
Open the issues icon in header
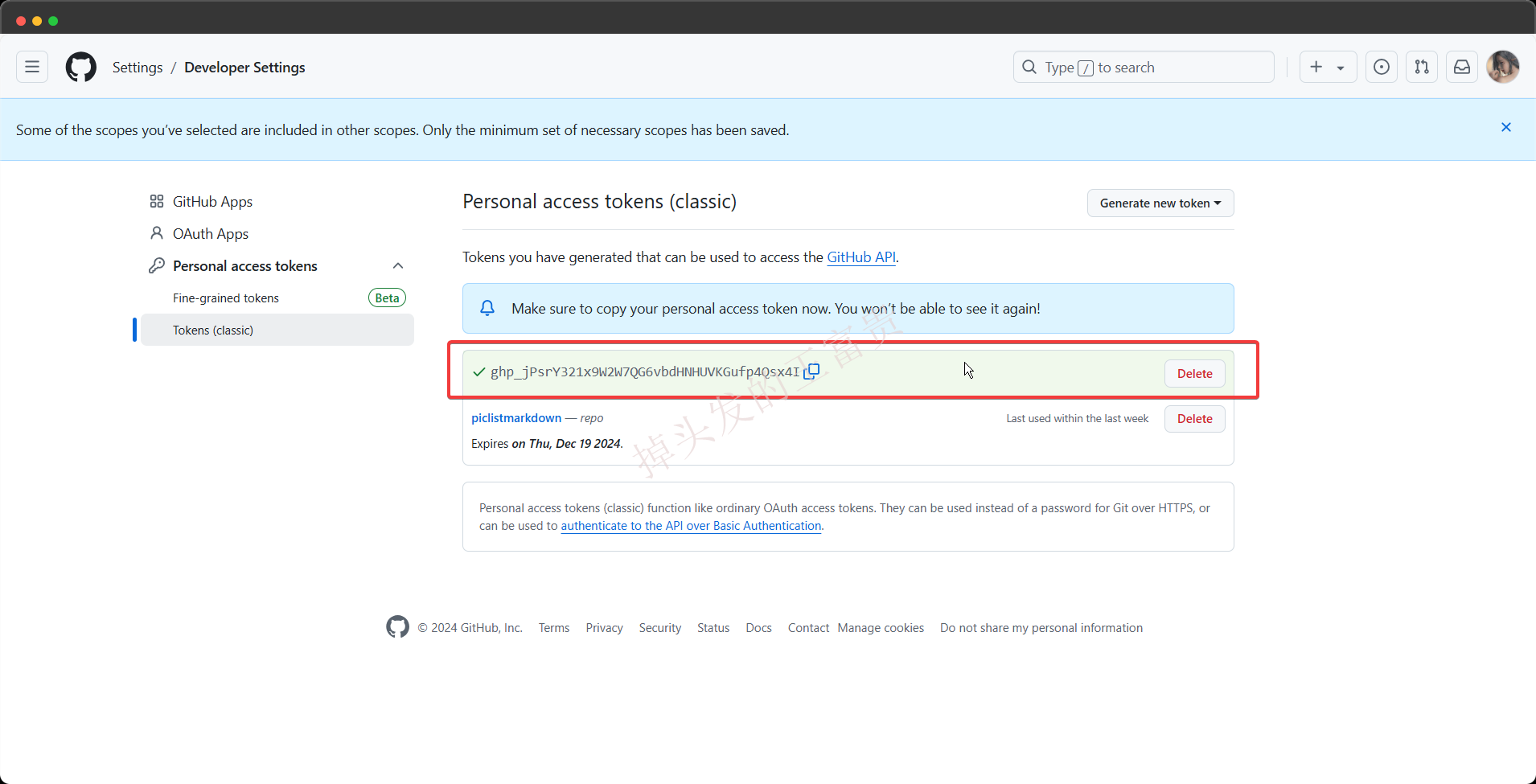click(1382, 68)
